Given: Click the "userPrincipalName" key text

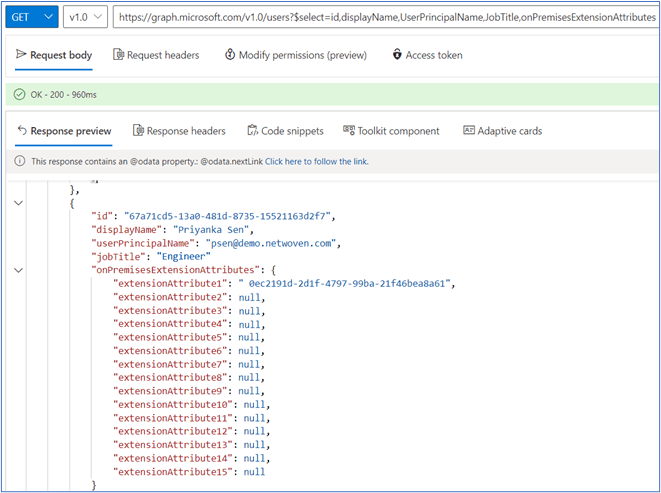Looking at the screenshot, I should click(143, 243).
